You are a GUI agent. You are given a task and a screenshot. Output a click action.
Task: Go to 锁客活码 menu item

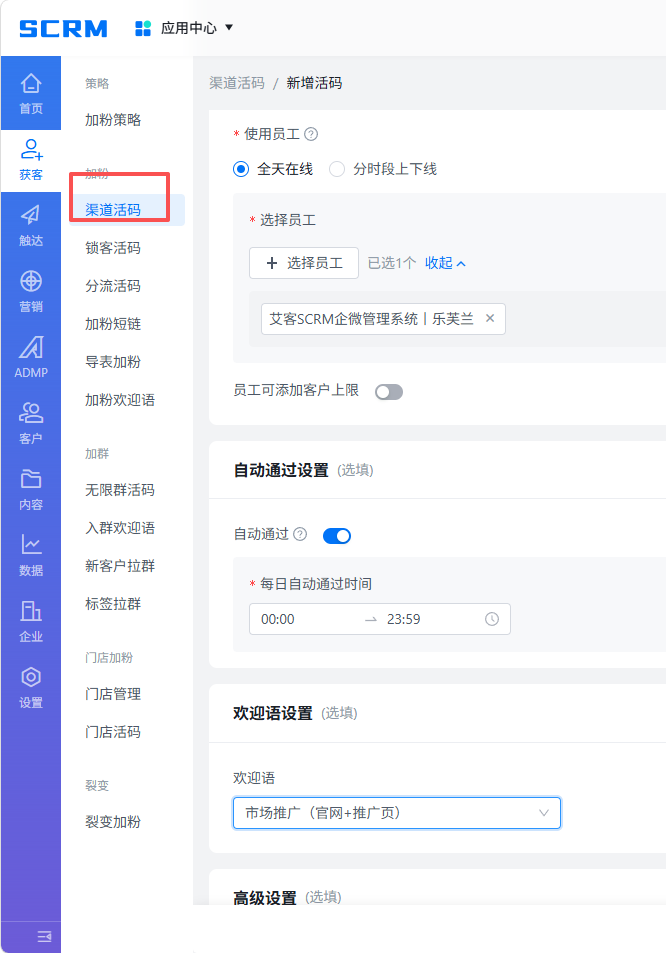[x=113, y=248]
